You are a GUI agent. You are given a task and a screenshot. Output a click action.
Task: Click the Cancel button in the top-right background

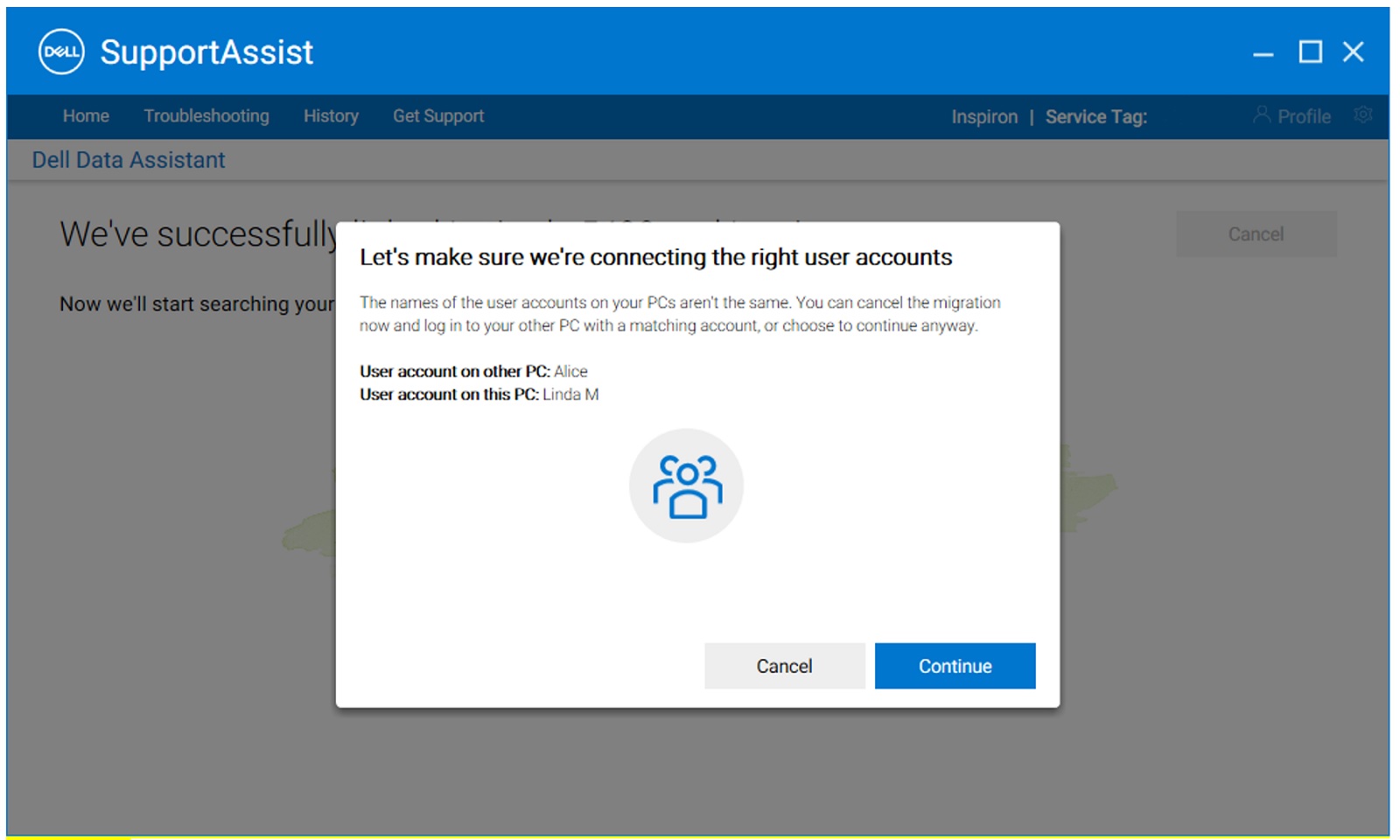pyautogui.click(x=1256, y=233)
